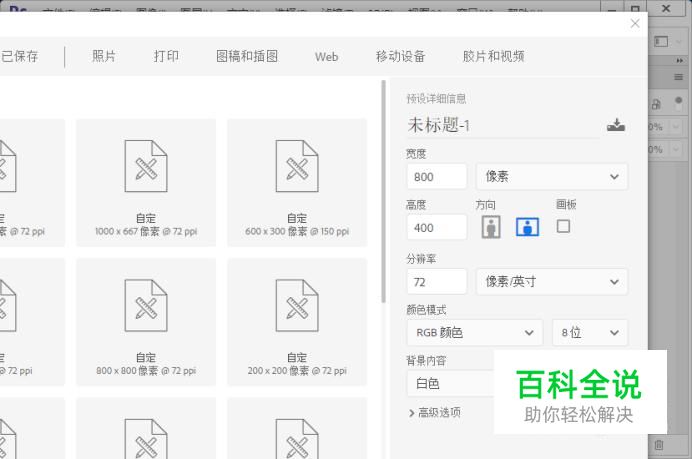Switch to the 胶片和视频 tab

493,56
